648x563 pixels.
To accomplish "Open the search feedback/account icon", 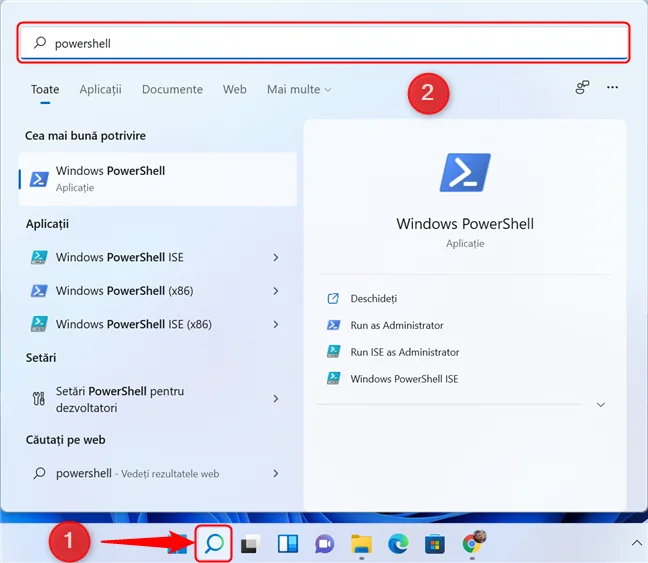I will coord(582,88).
